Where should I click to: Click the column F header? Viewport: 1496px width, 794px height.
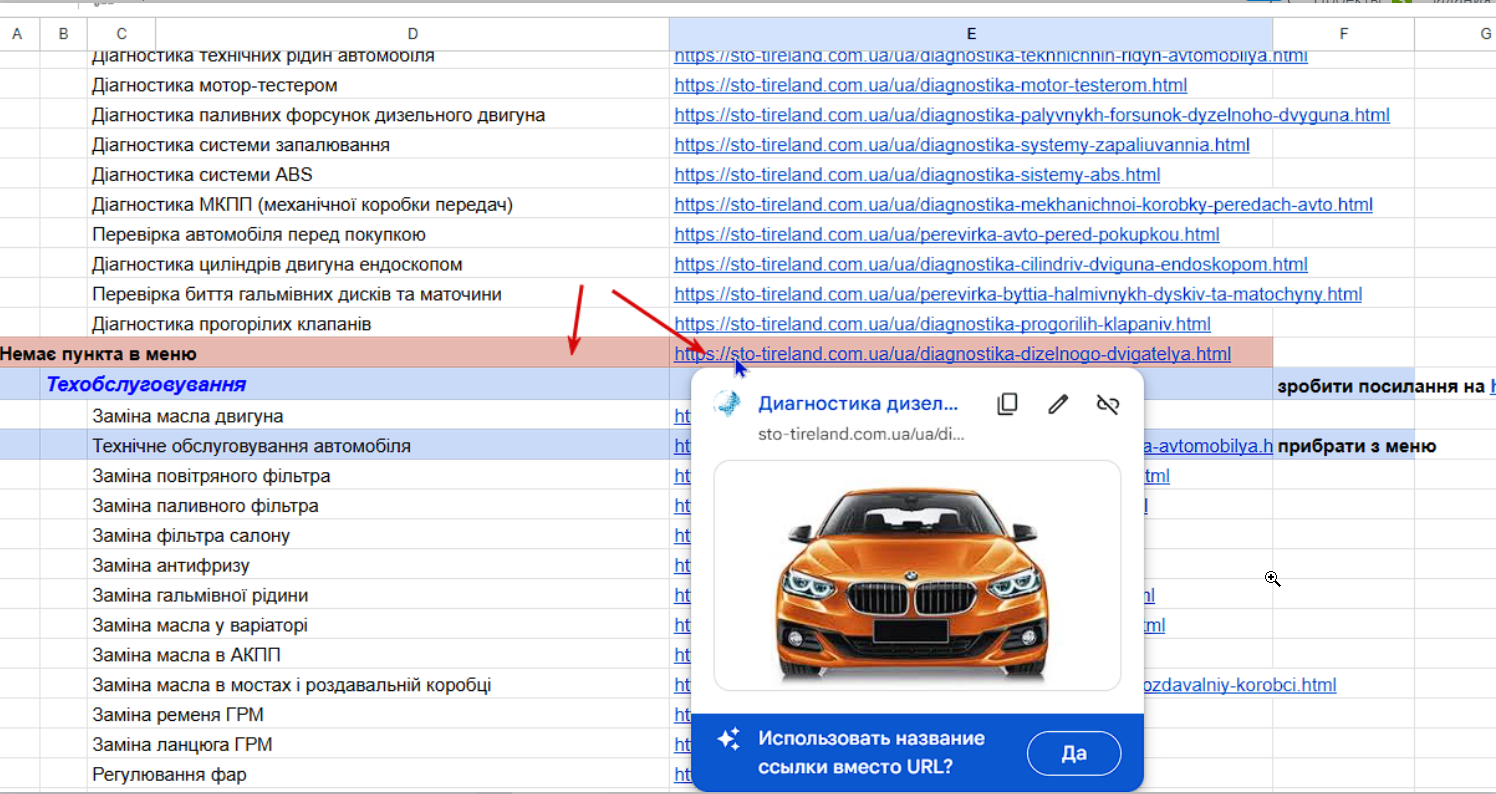coord(1343,34)
